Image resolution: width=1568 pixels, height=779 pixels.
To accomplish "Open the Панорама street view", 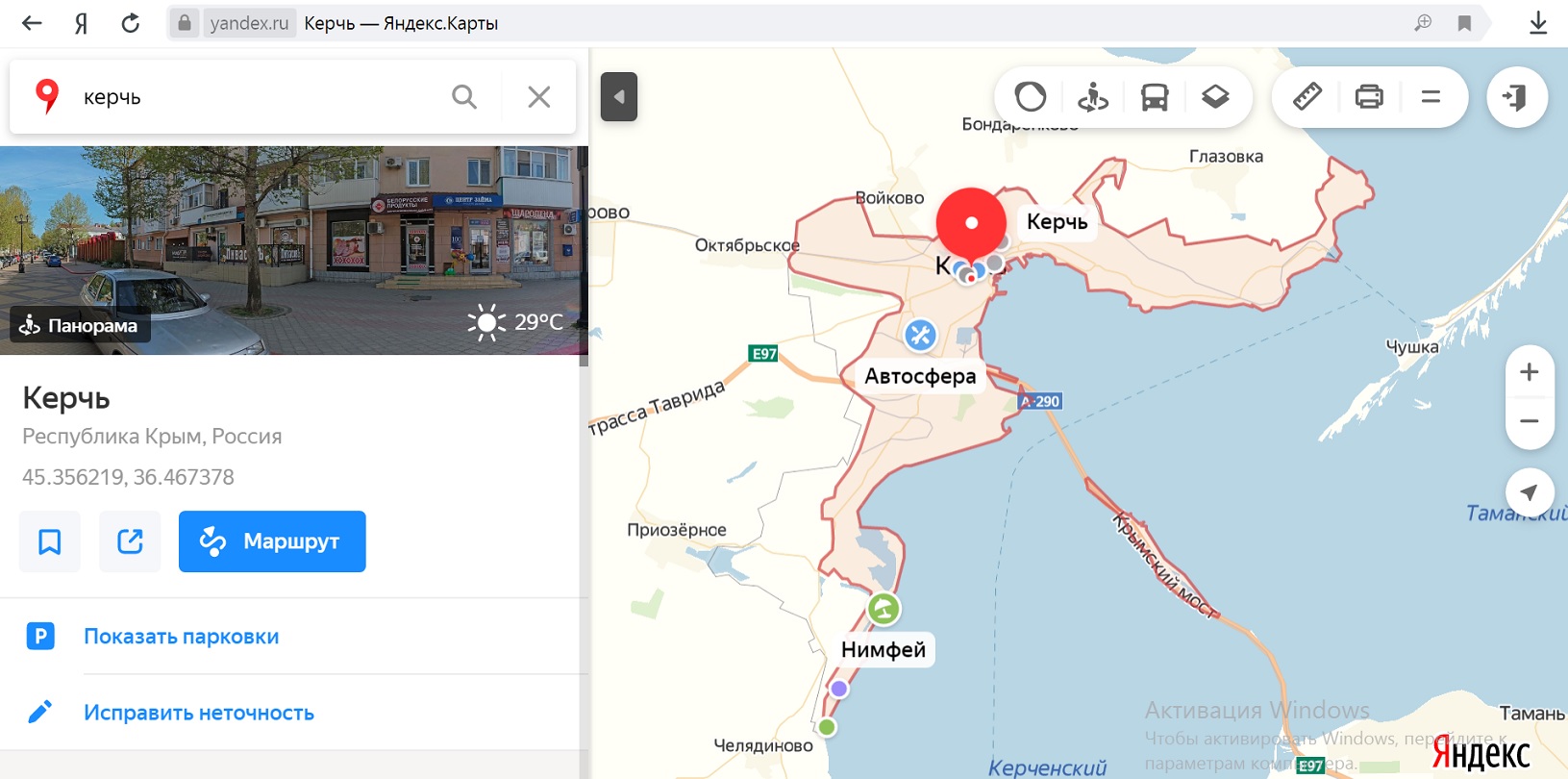I will (80, 326).
